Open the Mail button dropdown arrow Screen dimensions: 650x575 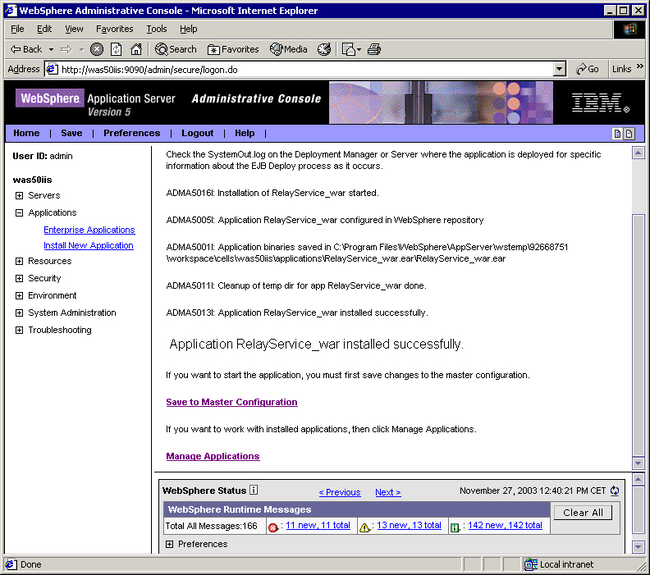[359, 50]
